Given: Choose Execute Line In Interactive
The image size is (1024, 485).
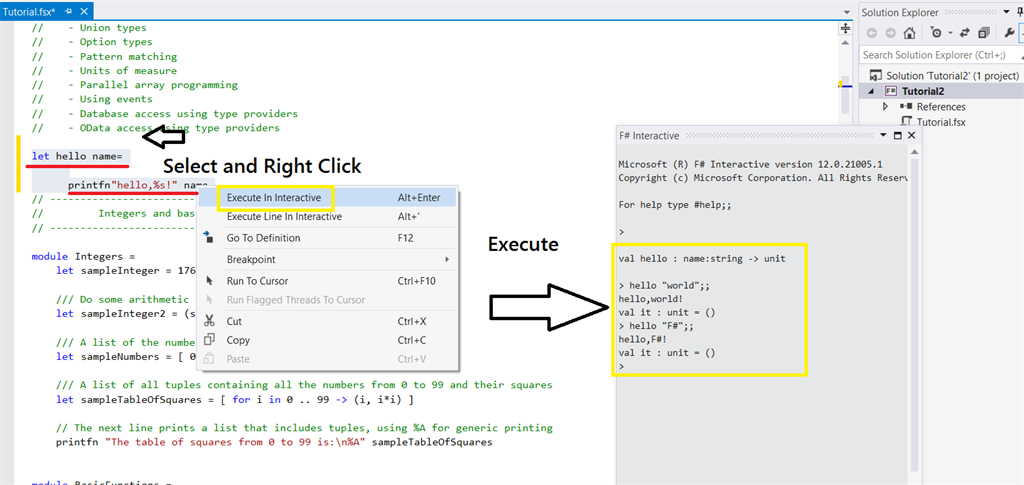Looking at the screenshot, I should click(327, 217).
